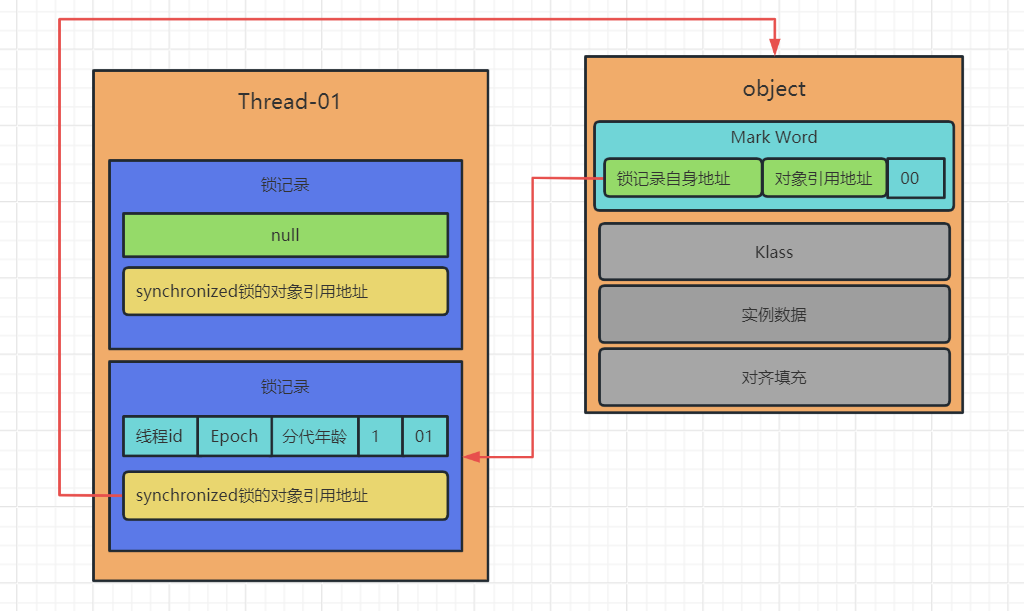Click the green null box
The width and height of the screenshot is (1024, 611).
click(285, 236)
